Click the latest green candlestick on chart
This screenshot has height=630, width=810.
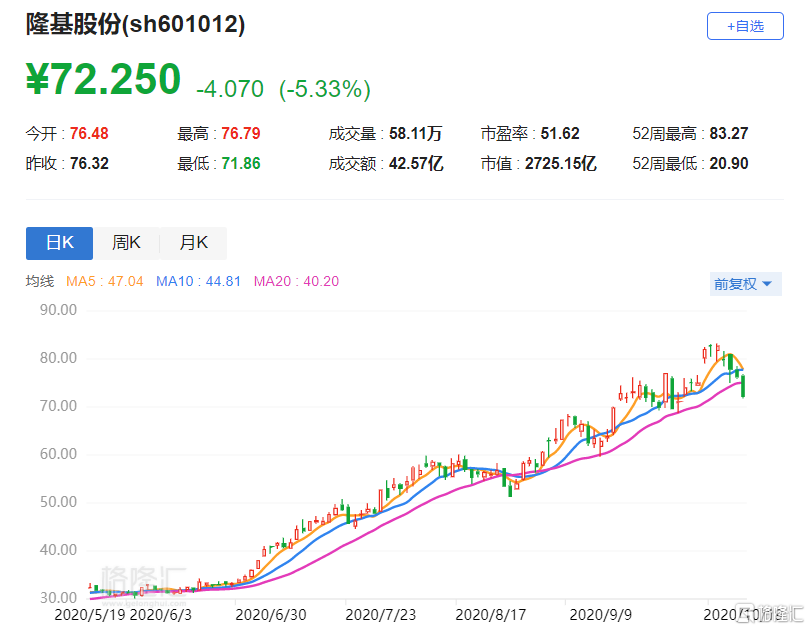point(743,386)
